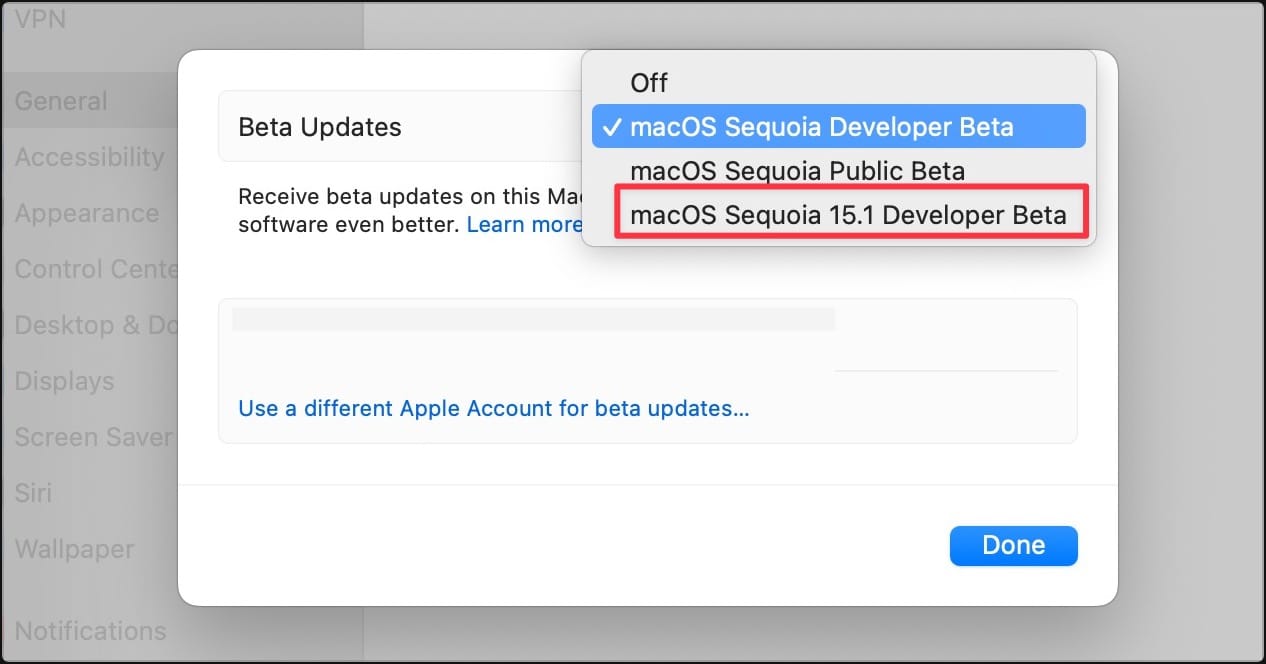Switch to Accessibility settings
The height and width of the screenshot is (664, 1266).
(90, 157)
